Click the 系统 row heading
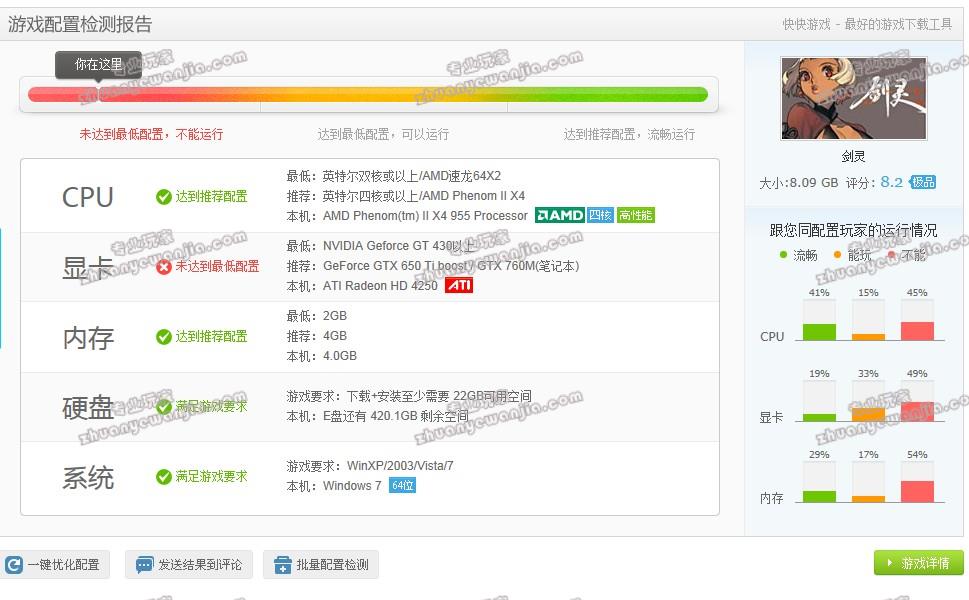The image size is (969, 600). tap(88, 478)
